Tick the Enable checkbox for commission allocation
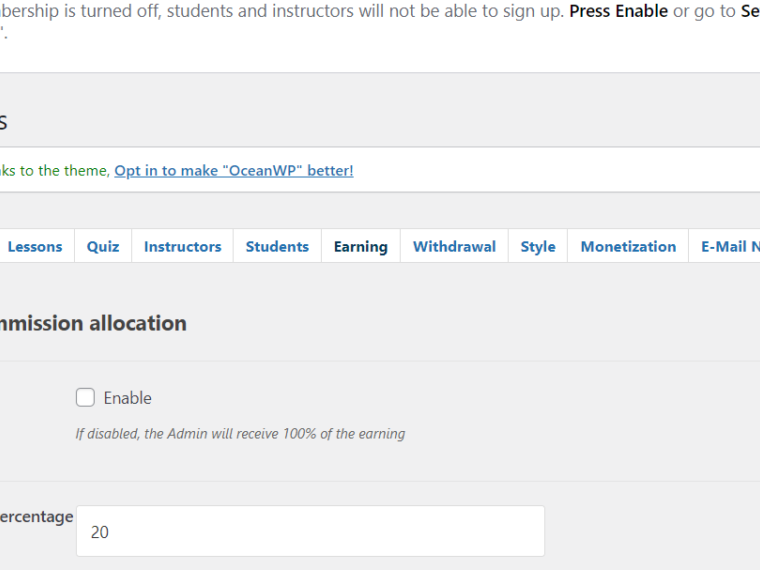The image size is (760, 570). coord(85,397)
